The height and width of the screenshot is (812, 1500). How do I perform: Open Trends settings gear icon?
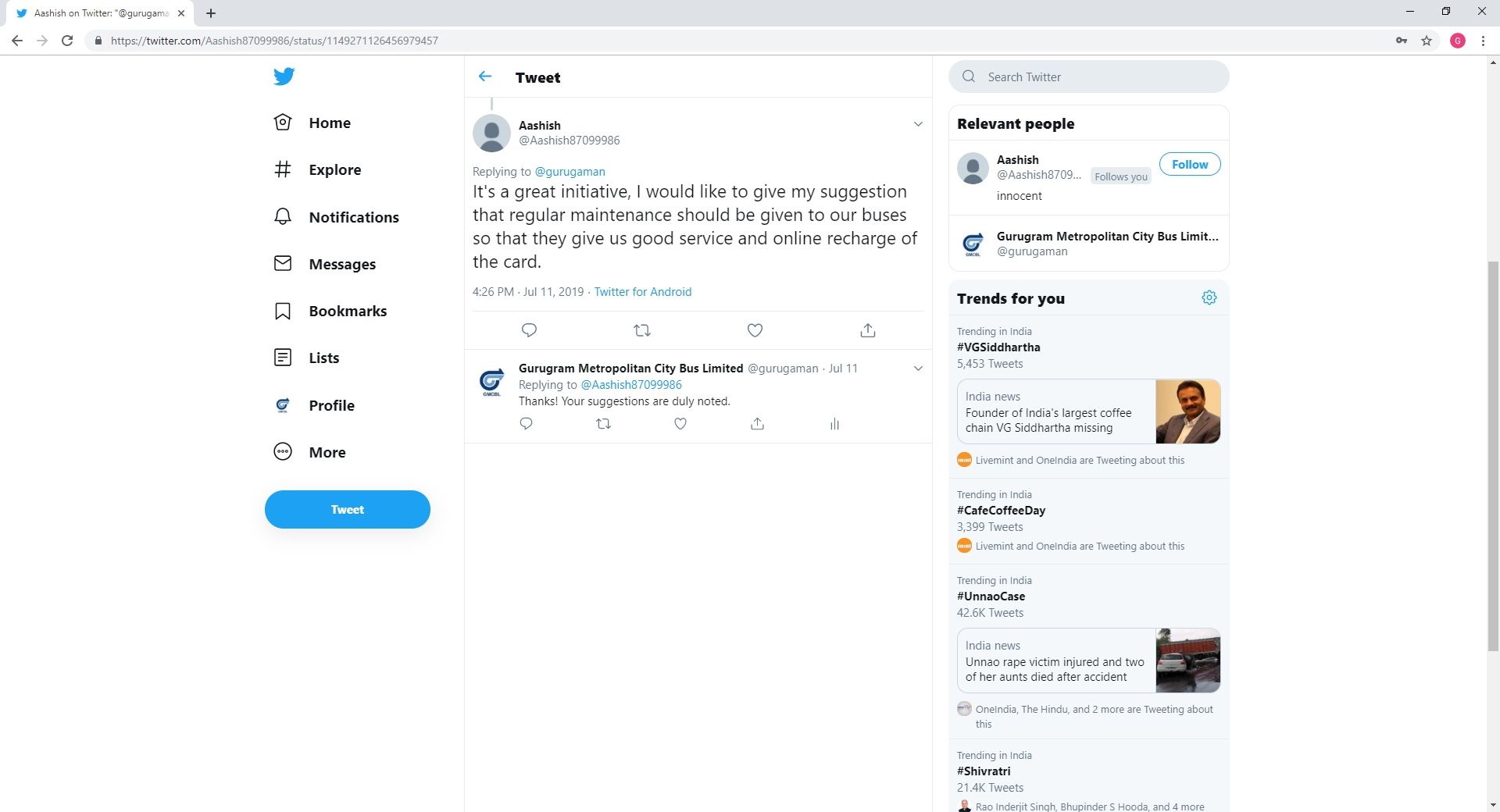pyautogui.click(x=1209, y=297)
